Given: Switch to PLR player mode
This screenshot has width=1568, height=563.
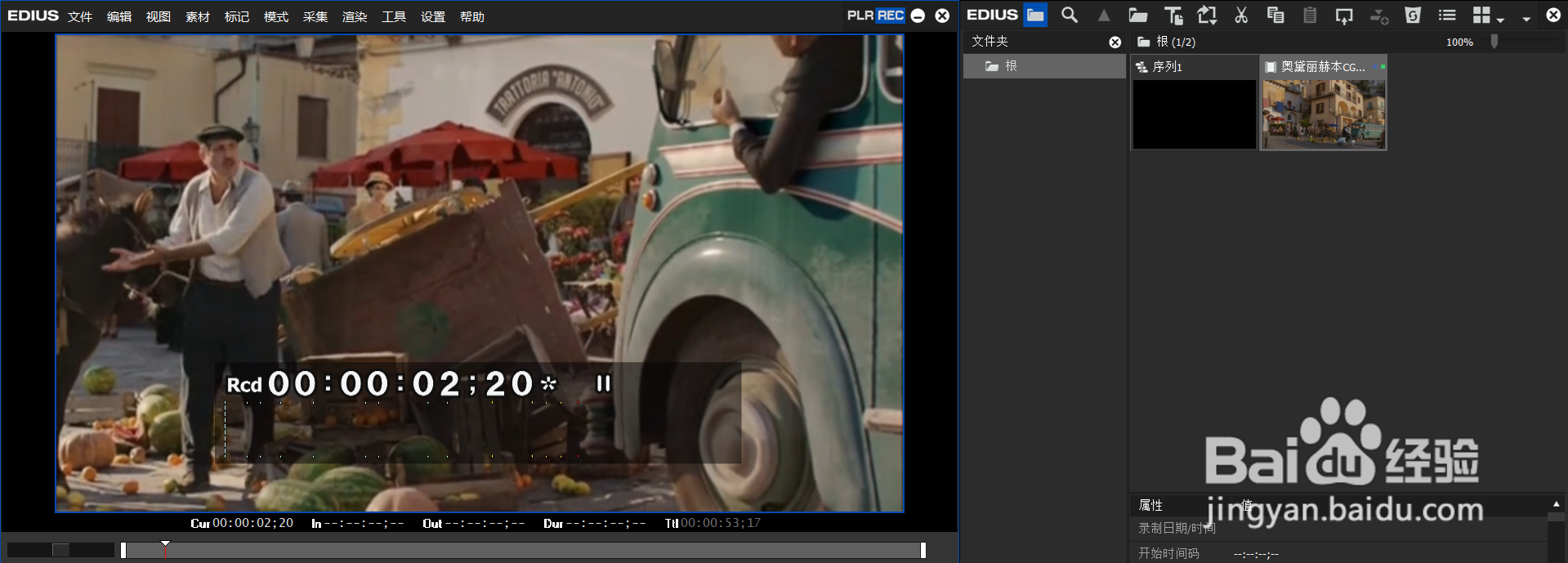Looking at the screenshot, I should pyautogui.click(x=860, y=16).
